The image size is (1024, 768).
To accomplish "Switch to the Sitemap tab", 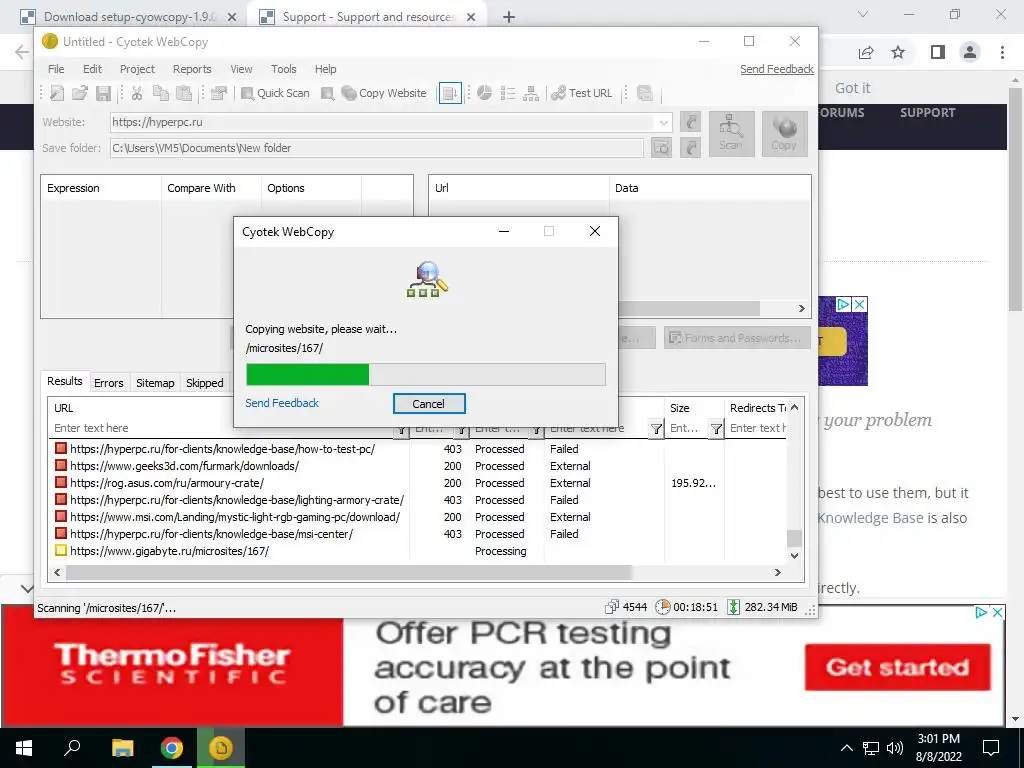I will (155, 383).
